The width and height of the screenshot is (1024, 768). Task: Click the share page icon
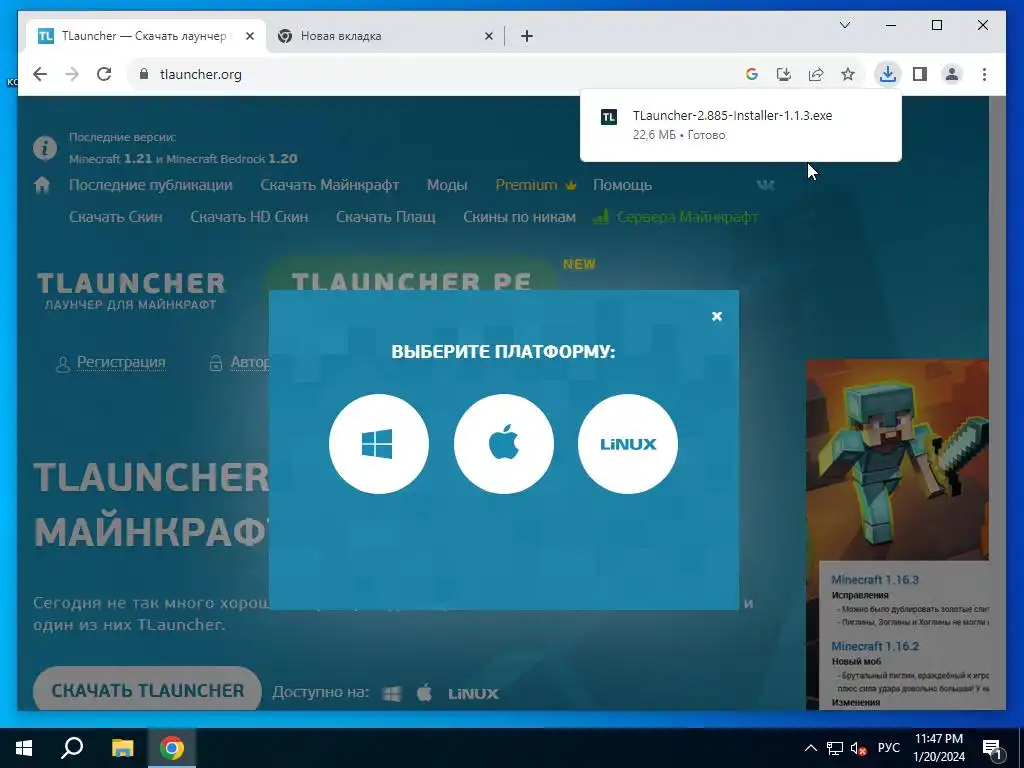(x=816, y=74)
